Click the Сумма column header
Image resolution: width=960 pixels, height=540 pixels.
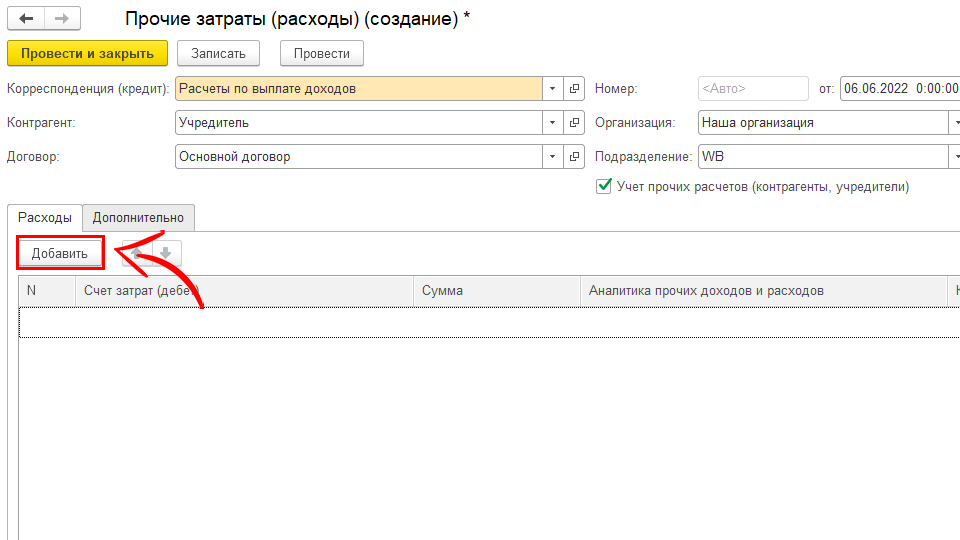[496, 291]
